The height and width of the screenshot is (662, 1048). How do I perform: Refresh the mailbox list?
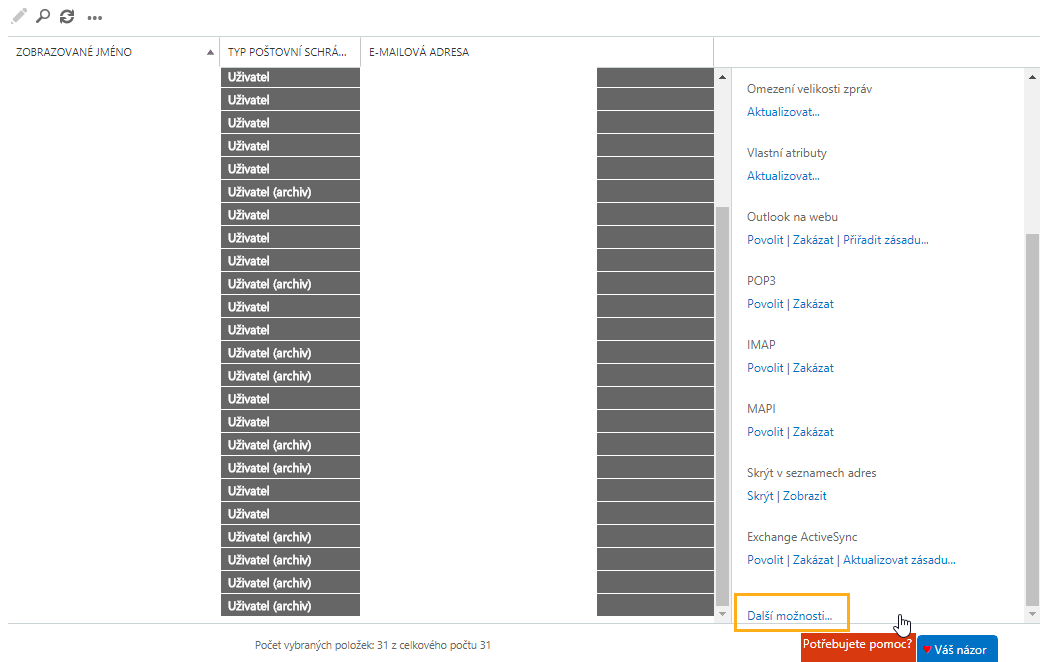(67, 16)
